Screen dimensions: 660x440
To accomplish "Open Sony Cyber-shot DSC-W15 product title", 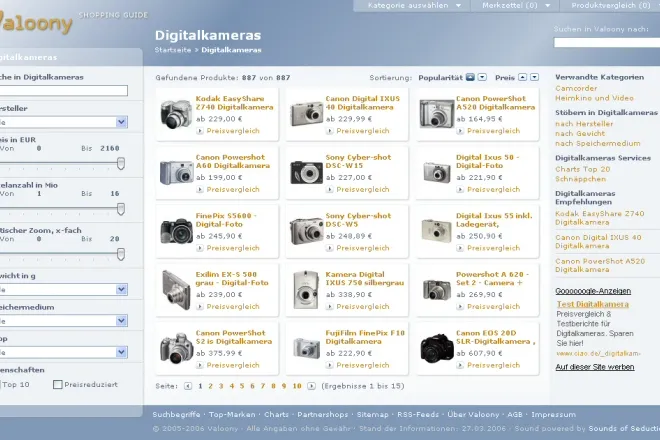I will (358, 161).
